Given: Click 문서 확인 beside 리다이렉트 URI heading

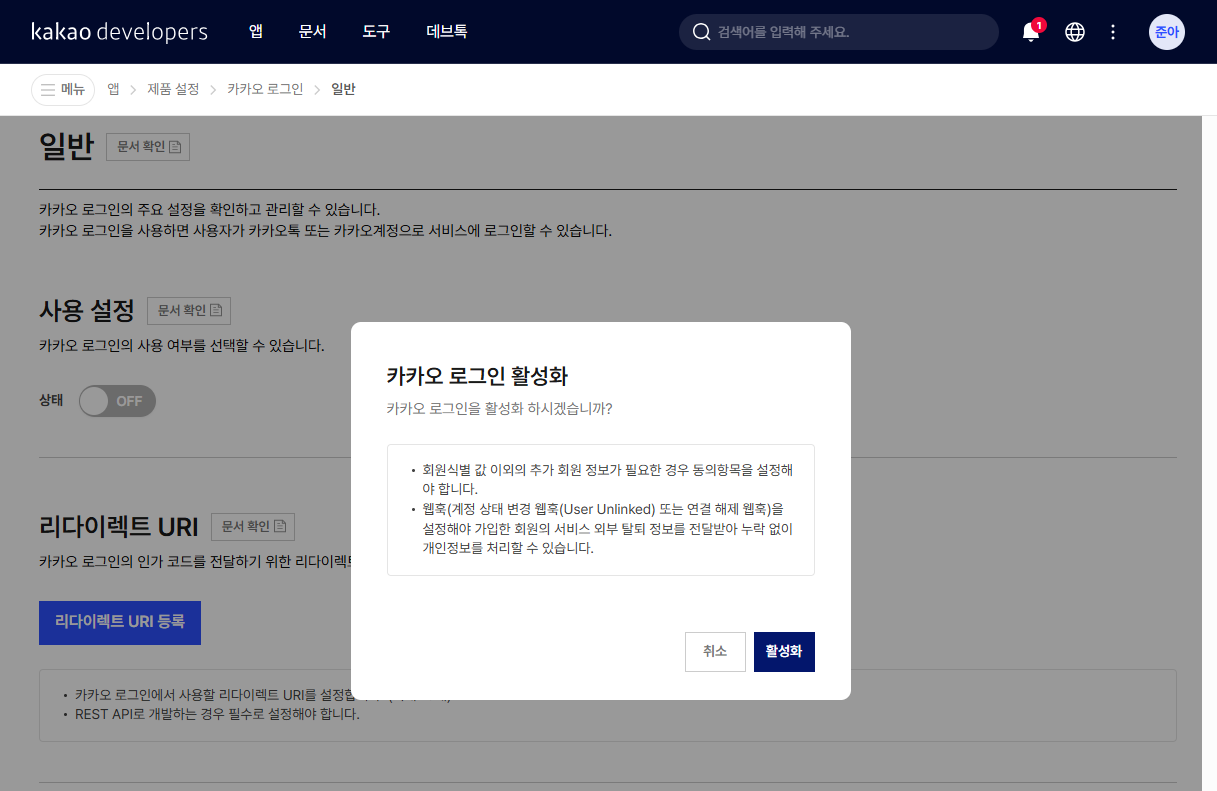Looking at the screenshot, I should 253,527.
